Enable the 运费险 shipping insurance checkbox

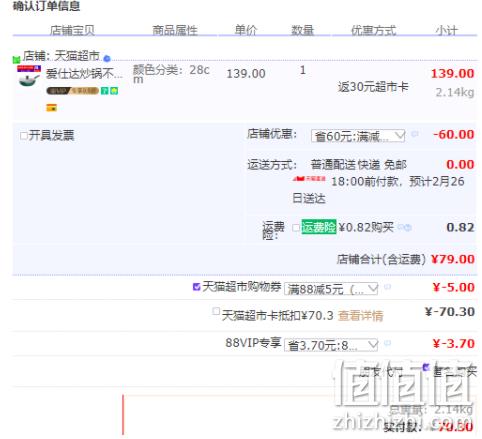coord(296,228)
